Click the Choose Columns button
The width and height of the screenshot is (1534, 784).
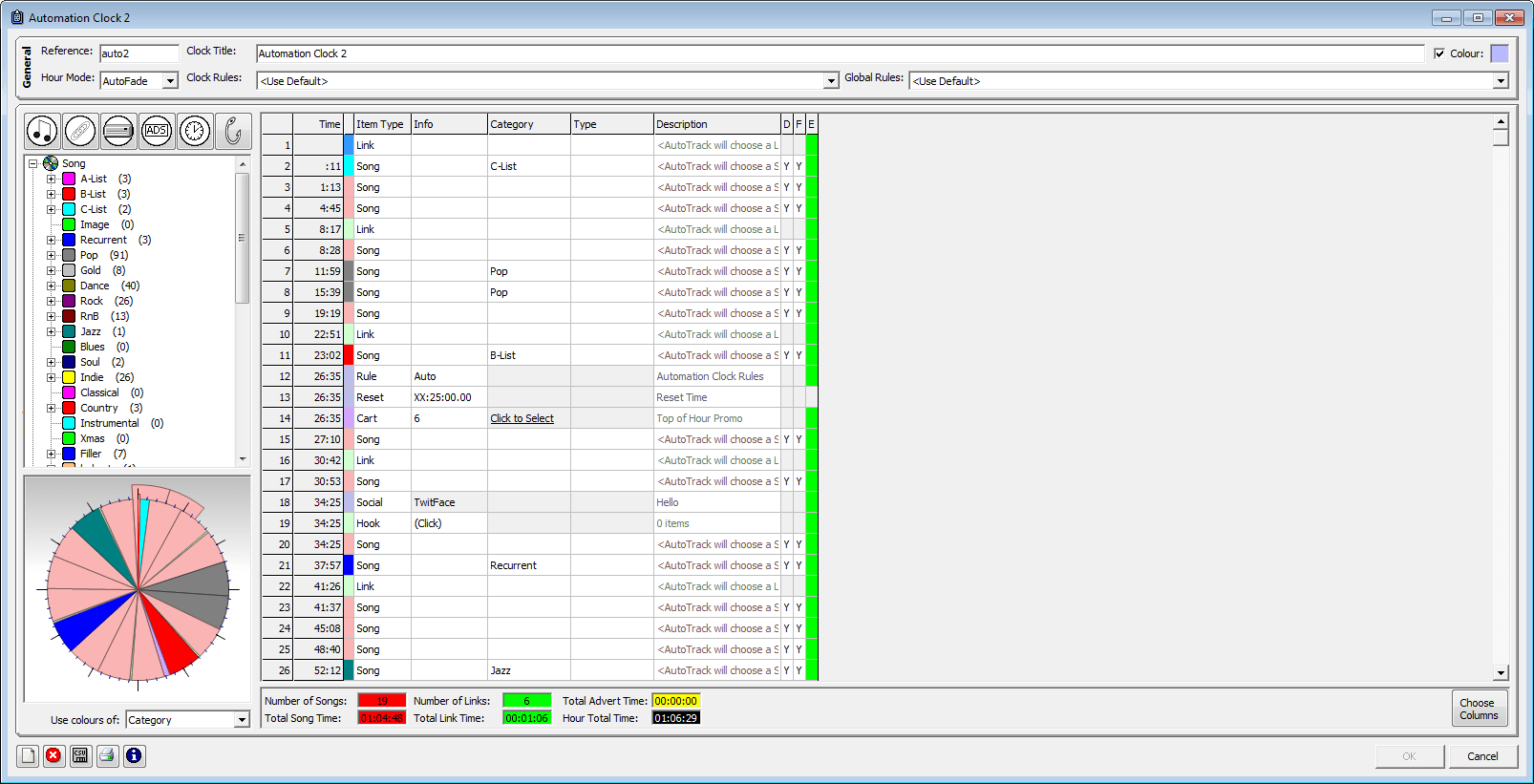click(x=1479, y=709)
